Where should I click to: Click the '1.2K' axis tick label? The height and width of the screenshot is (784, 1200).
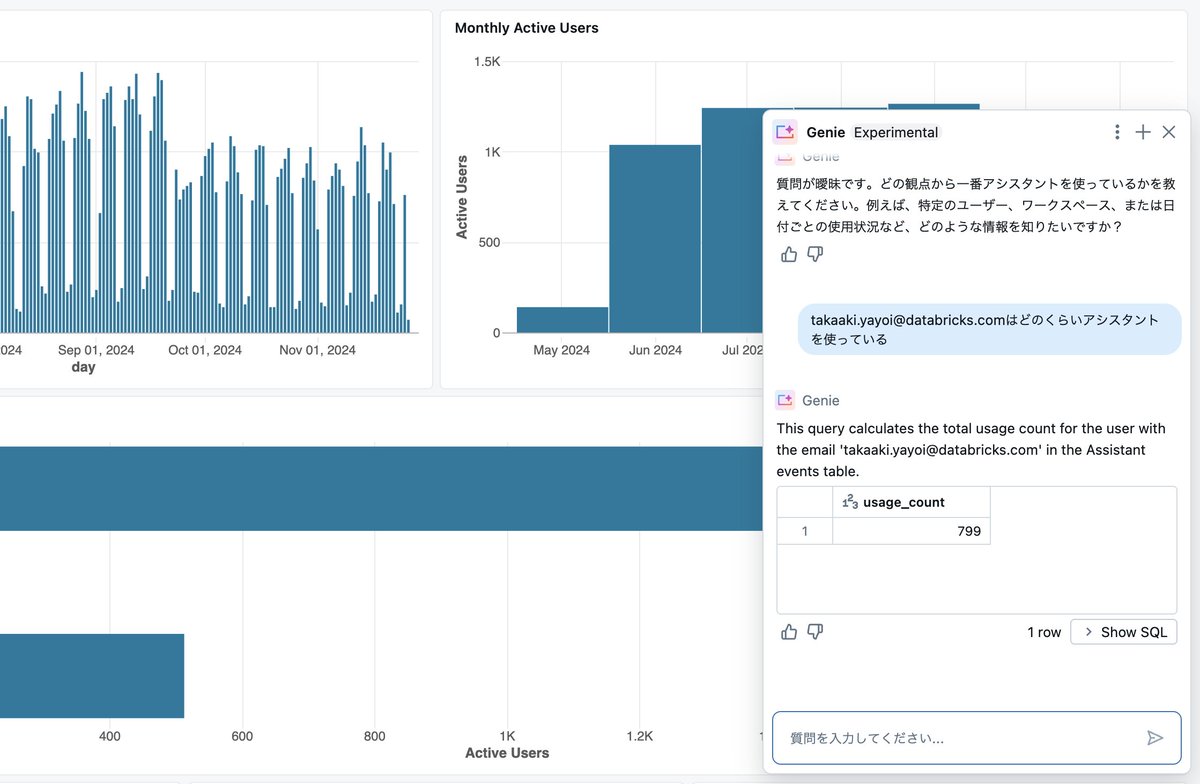pos(640,736)
